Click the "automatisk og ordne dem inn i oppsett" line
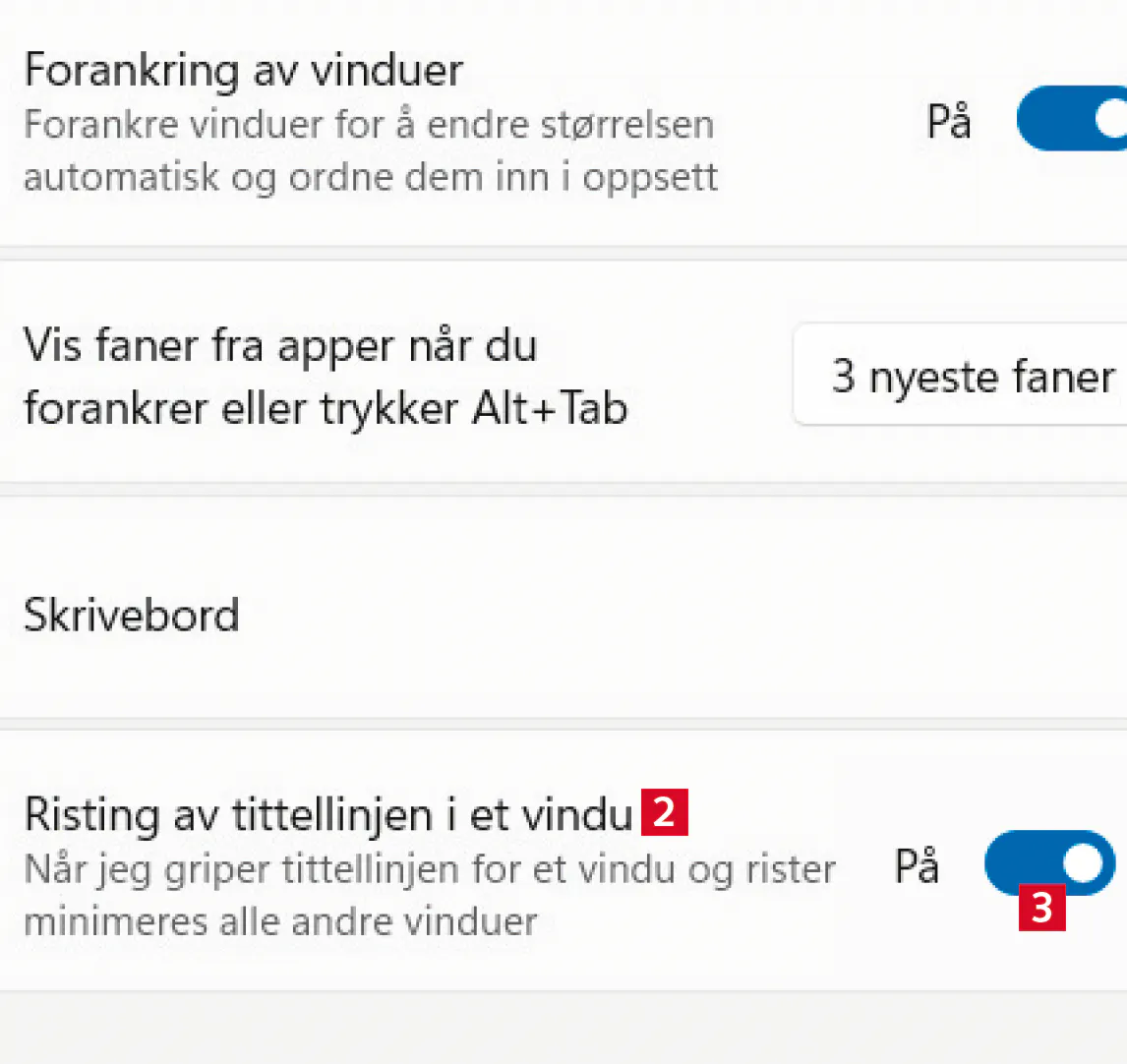The width and height of the screenshot is (1127, 1064). click(x=370, y=178)
